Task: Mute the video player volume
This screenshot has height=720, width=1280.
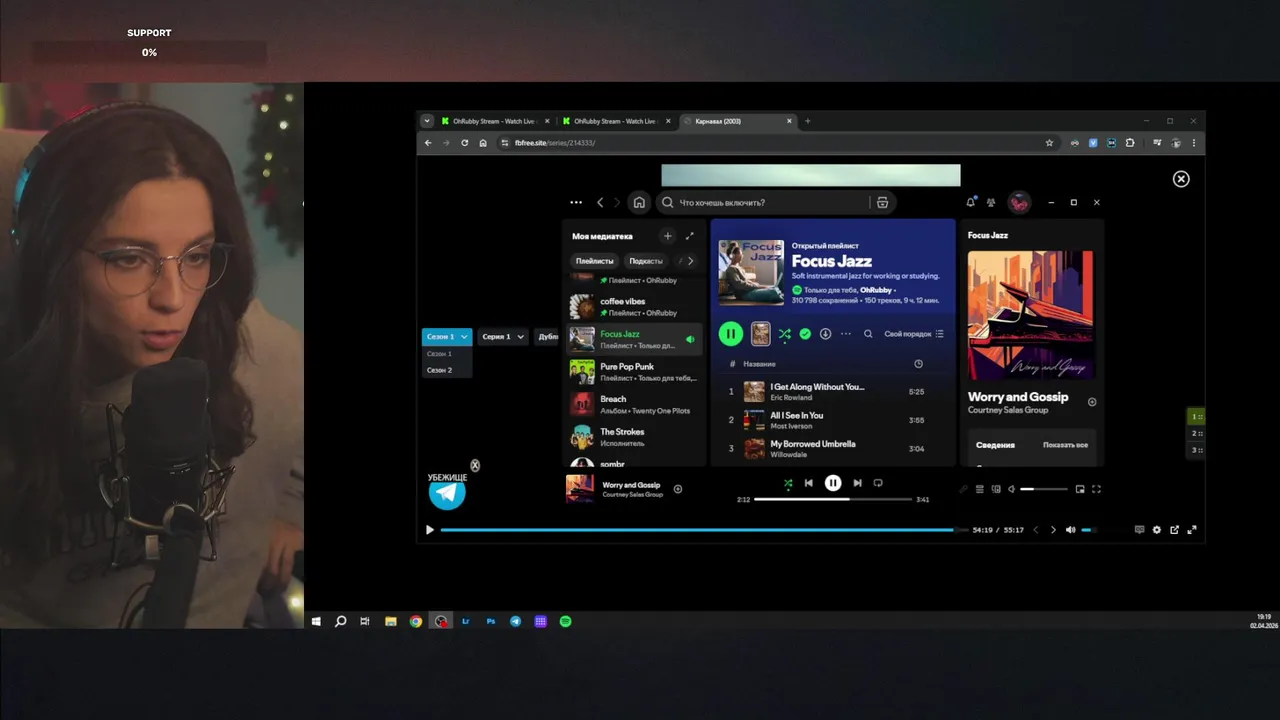Action: click(1070, 530)
